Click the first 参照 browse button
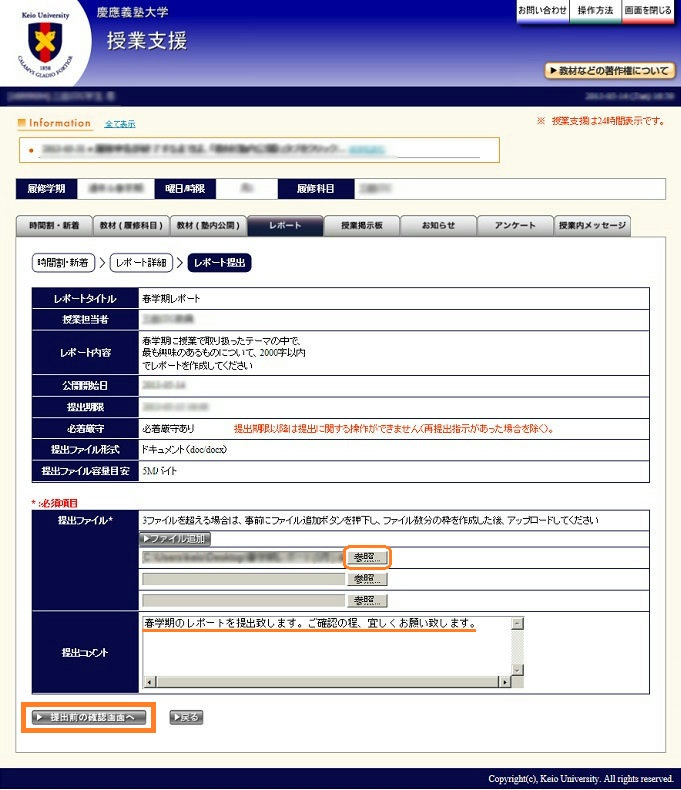681x790 pixels. pyautogui.click(x=366, y=557)
